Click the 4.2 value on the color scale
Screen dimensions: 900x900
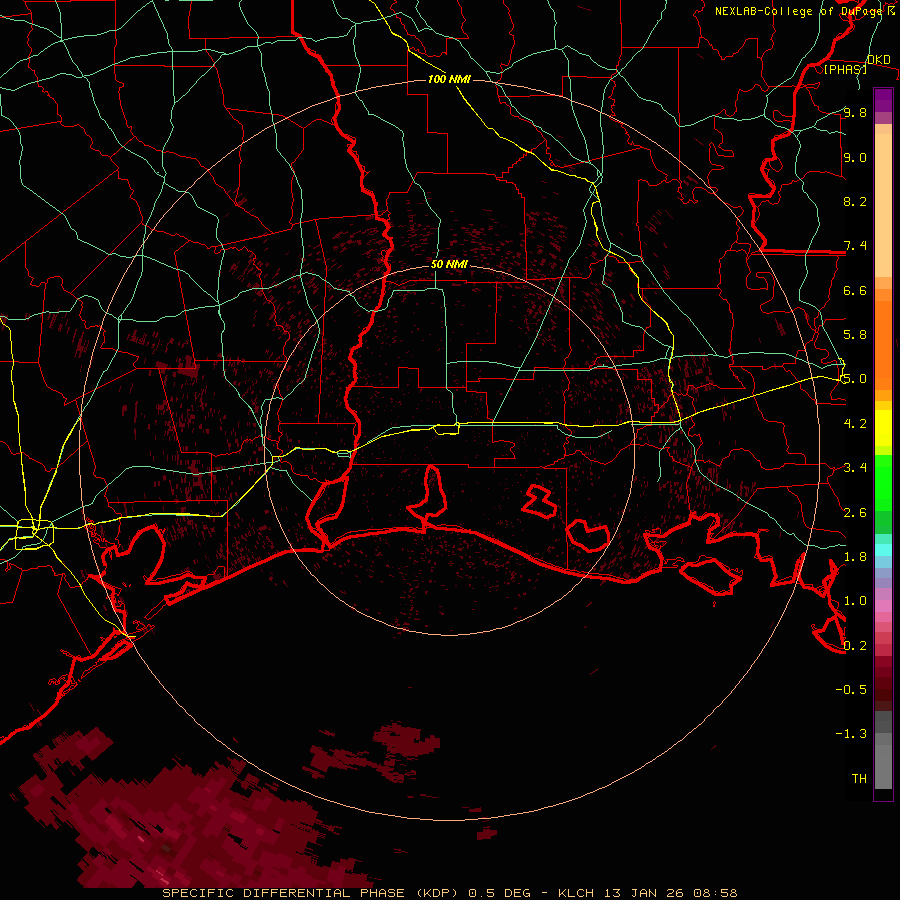(855, 424)
